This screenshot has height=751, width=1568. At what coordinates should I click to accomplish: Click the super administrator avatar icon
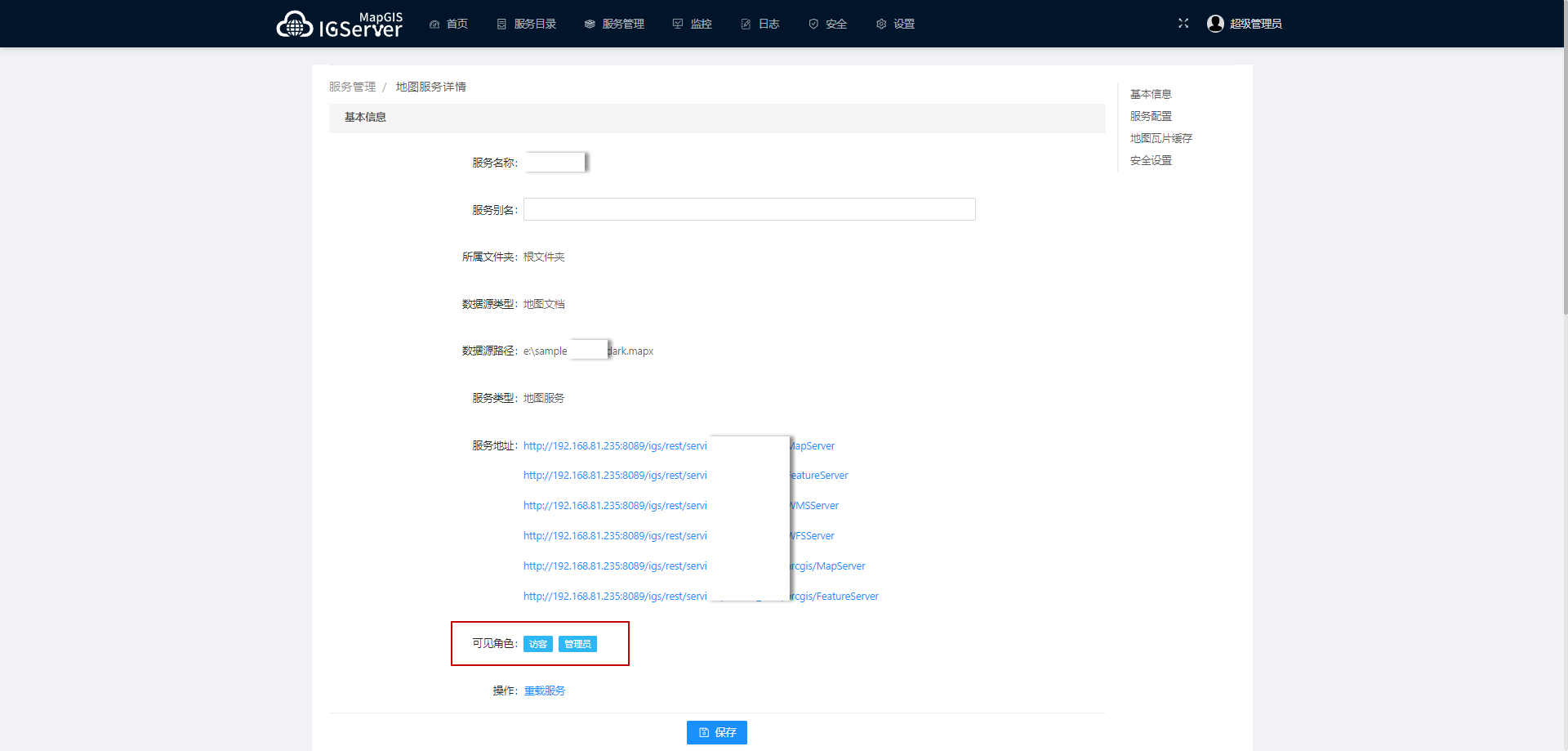pyautogui.click(x=1215, y=24)
